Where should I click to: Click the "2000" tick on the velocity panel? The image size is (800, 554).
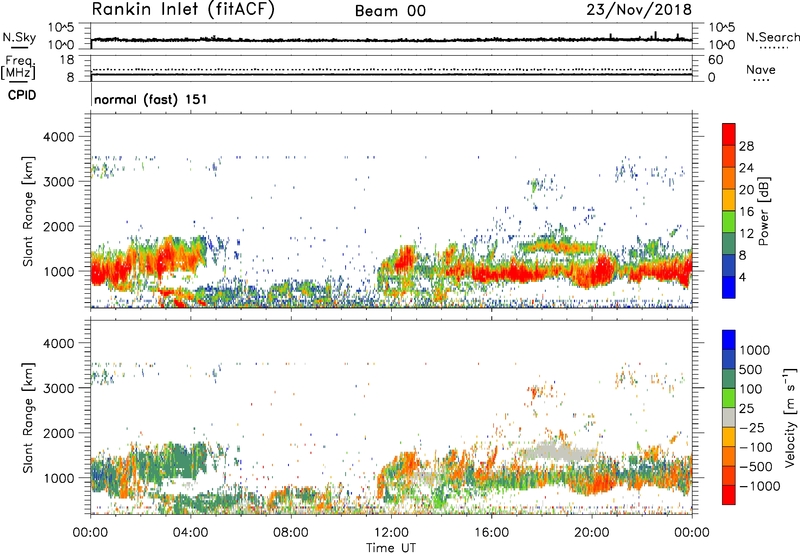coord(59,433)
